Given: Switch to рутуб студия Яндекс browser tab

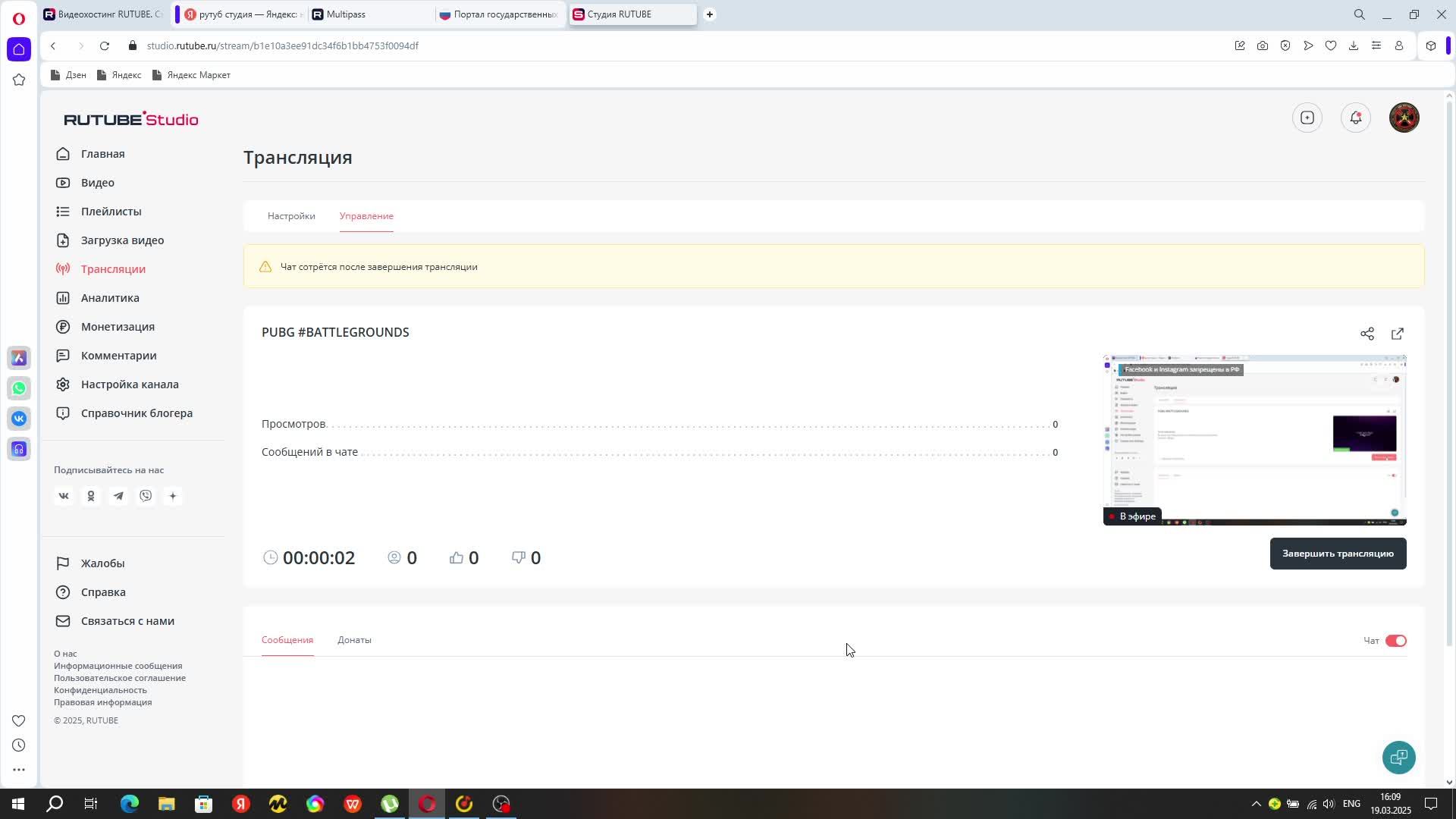Looking at the screenshot, I should 243,14.
